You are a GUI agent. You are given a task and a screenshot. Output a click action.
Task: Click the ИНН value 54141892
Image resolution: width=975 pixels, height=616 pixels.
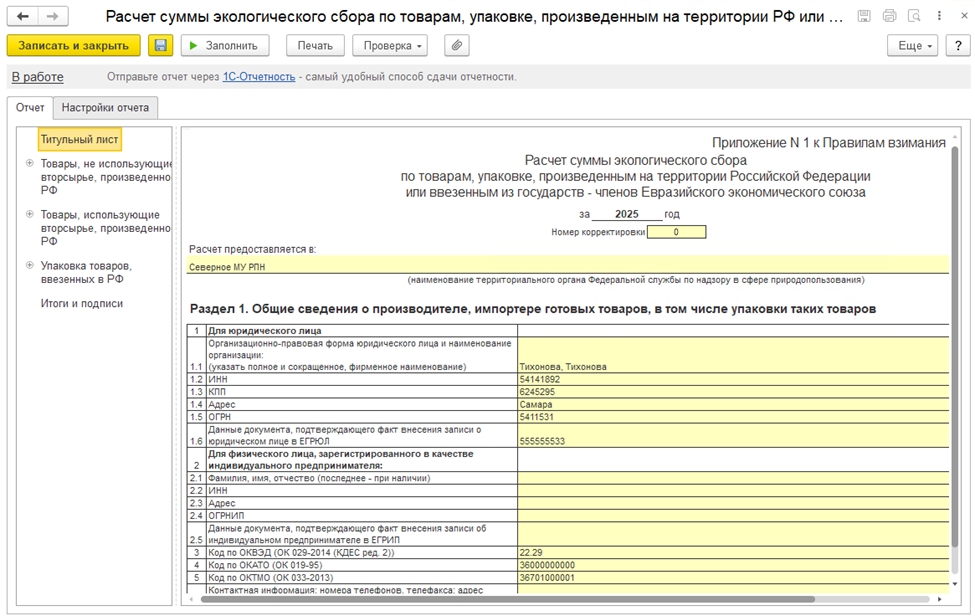[x=733, y=379]
